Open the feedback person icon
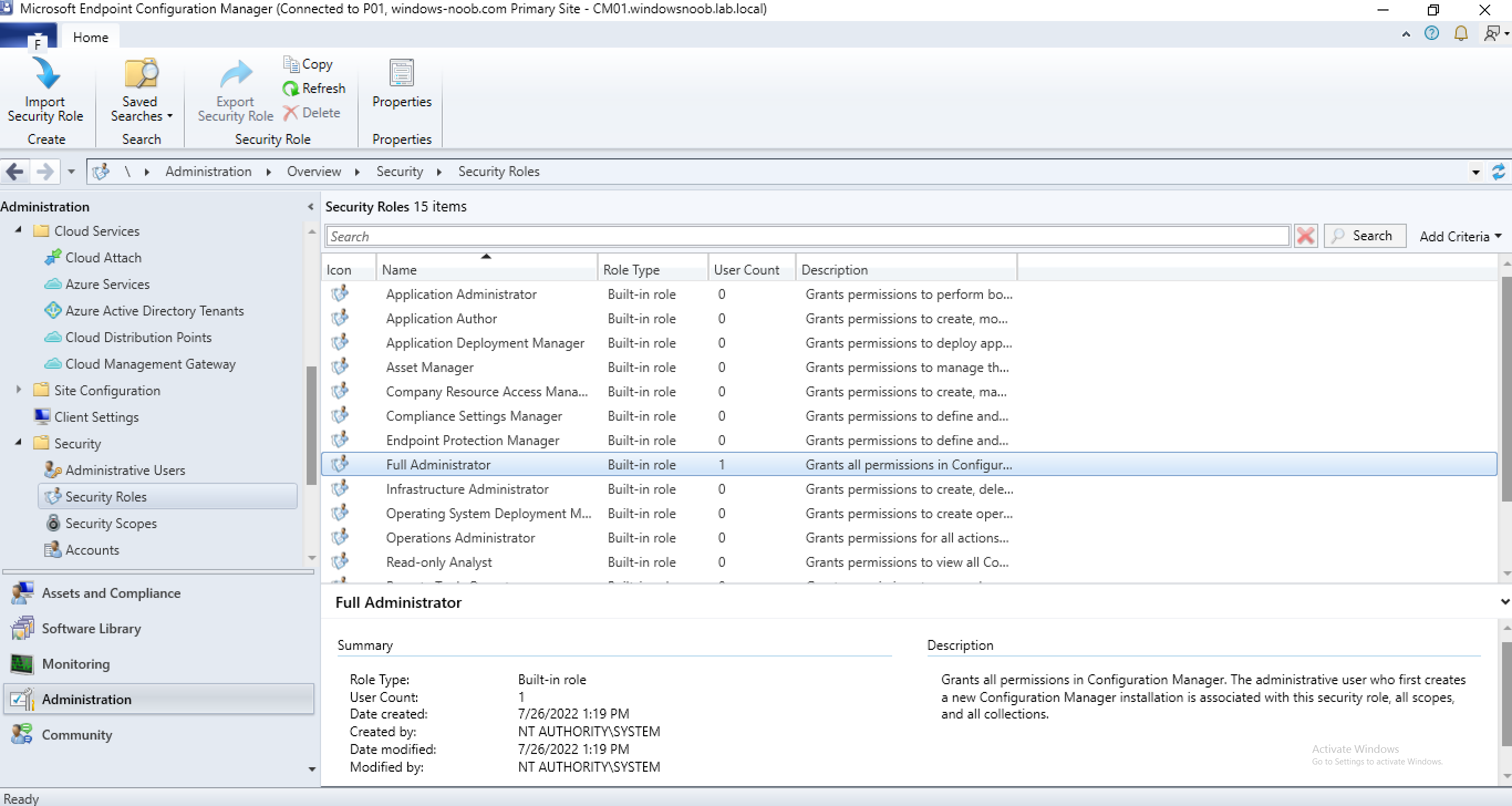The image size is (1512, 806). pos(1495,33)
